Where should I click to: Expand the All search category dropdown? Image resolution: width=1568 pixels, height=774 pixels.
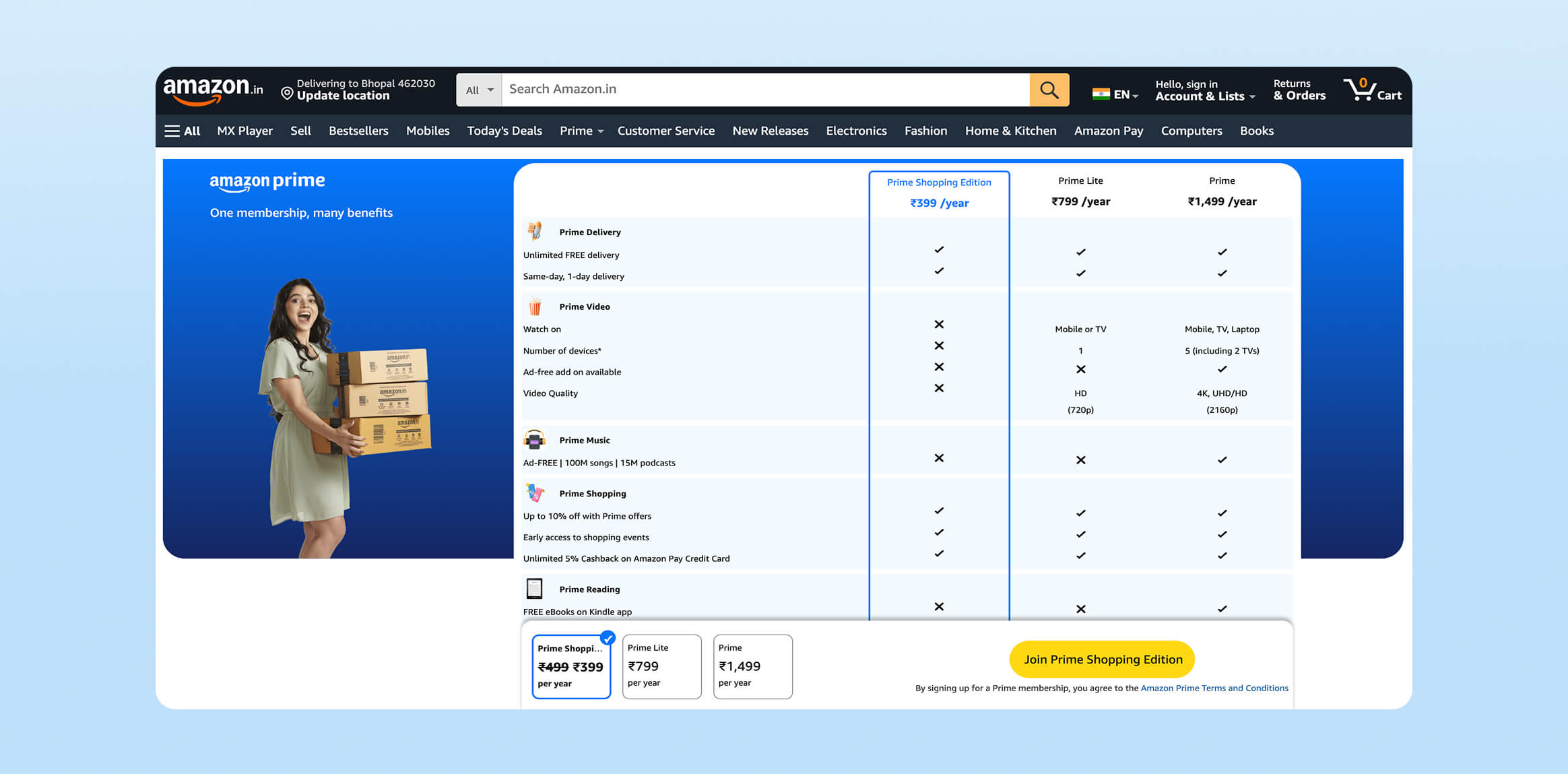pos(479,90)
